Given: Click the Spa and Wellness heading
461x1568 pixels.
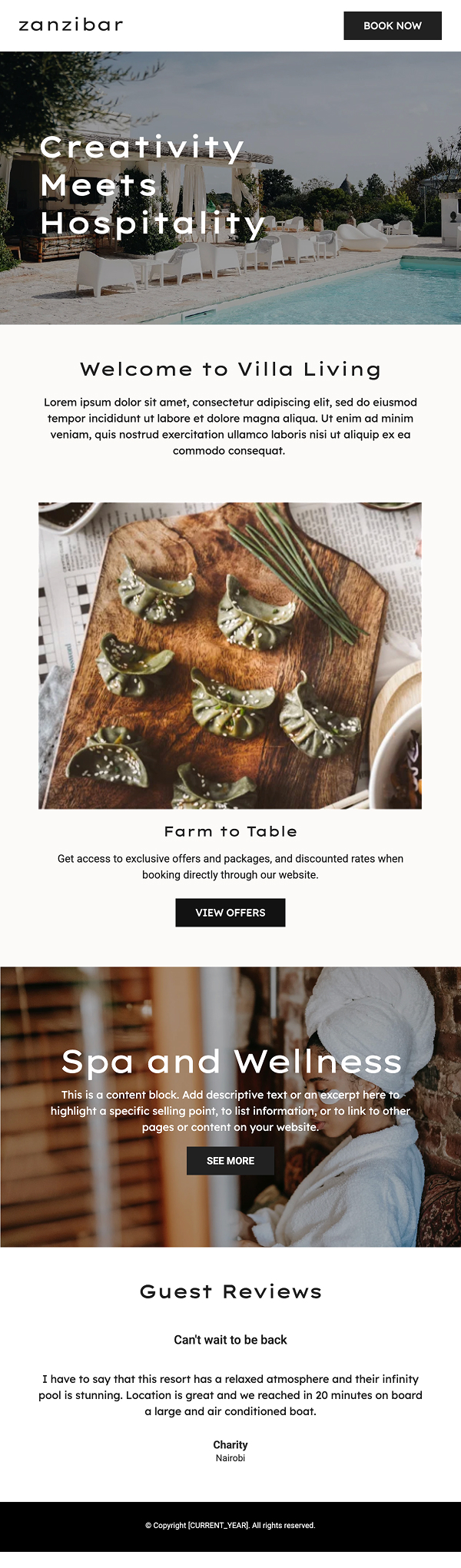Looking at the screenshot, I should 231,1062.
